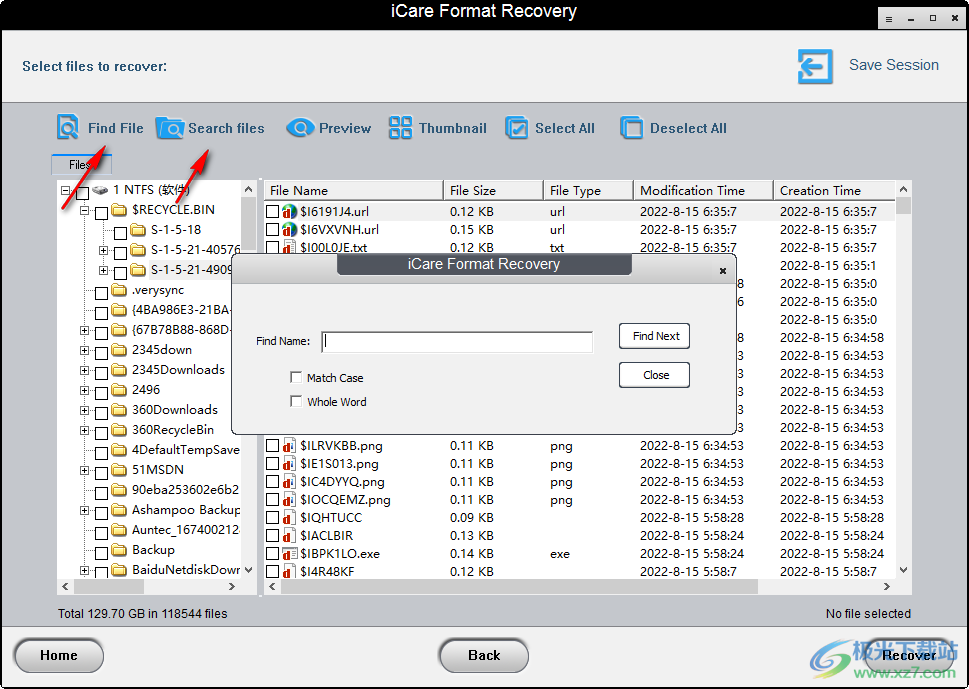Click the Find Next button
Image resolution: width=969 pixels, height=689 pixels.
tap(654, 336)
